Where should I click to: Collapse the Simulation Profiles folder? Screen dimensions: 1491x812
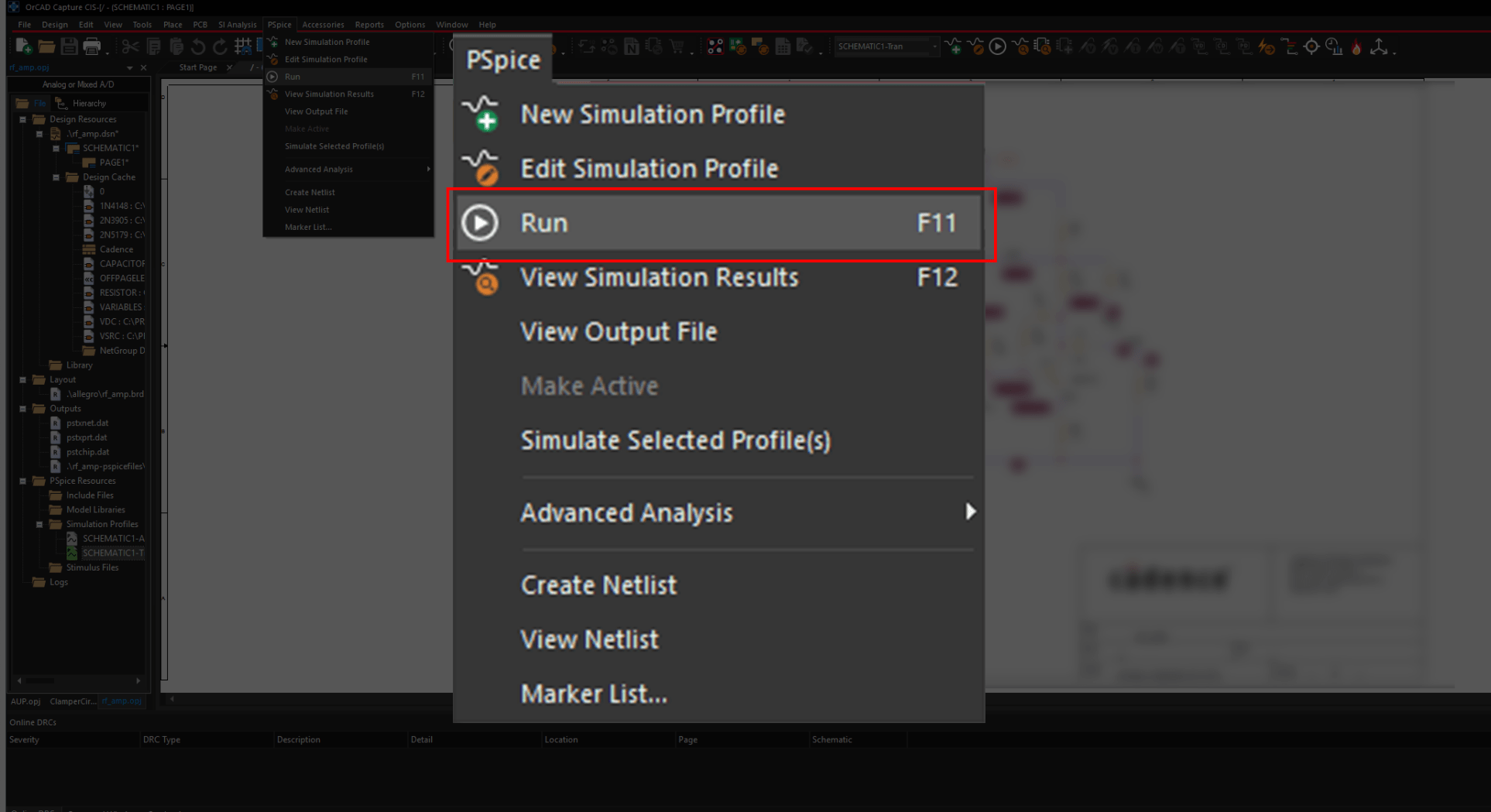(39, 524)
